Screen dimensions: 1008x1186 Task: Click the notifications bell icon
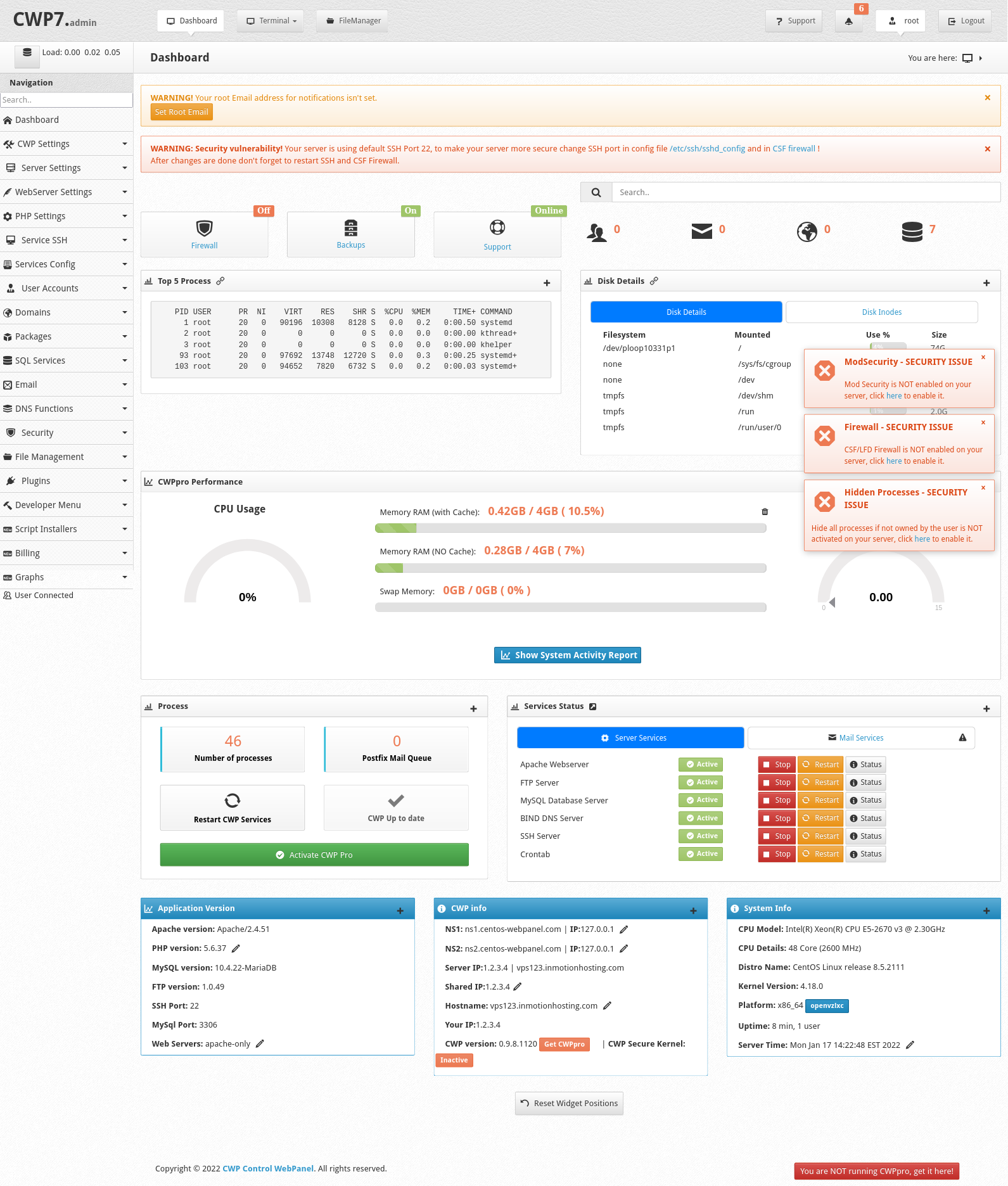848,21
